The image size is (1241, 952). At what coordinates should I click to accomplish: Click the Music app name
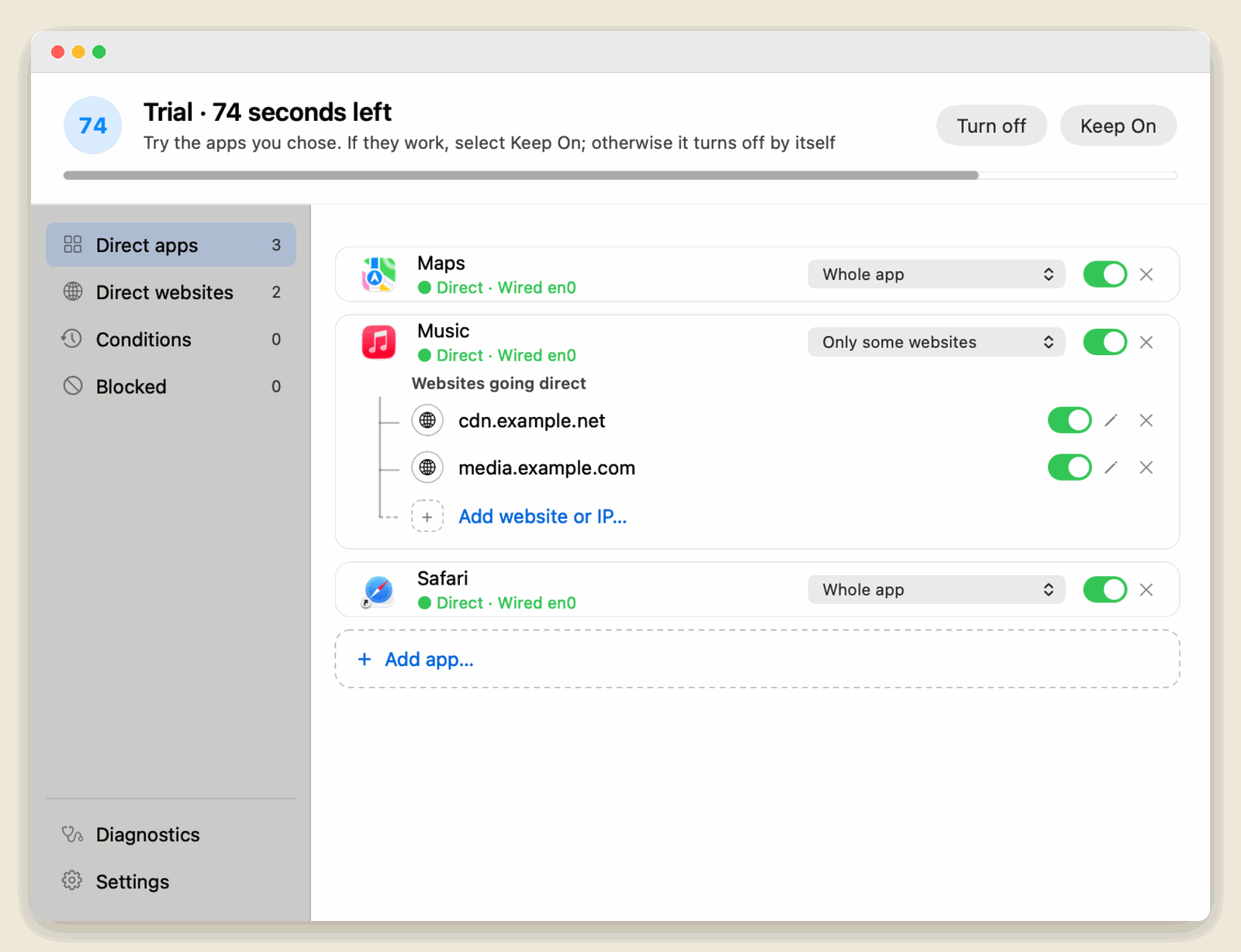(x=443, y=331)
